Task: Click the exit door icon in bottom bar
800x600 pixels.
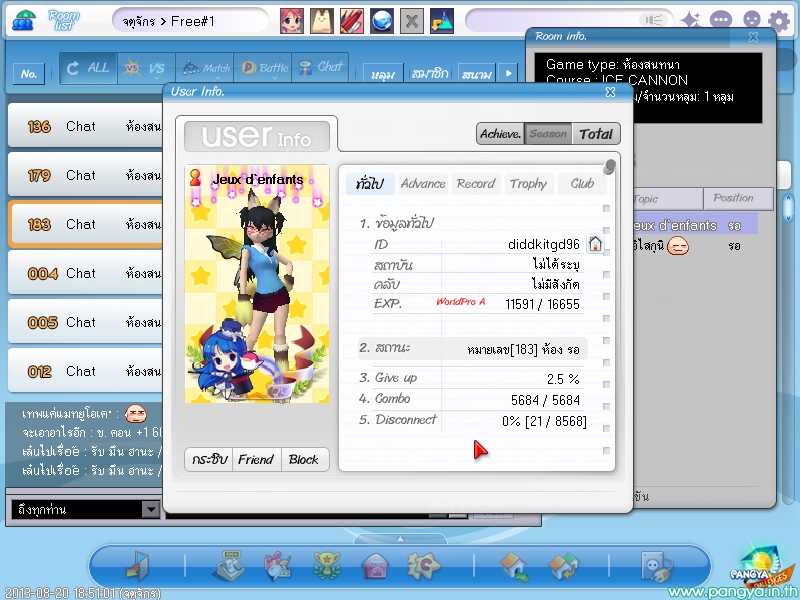Action: point(138,565)
